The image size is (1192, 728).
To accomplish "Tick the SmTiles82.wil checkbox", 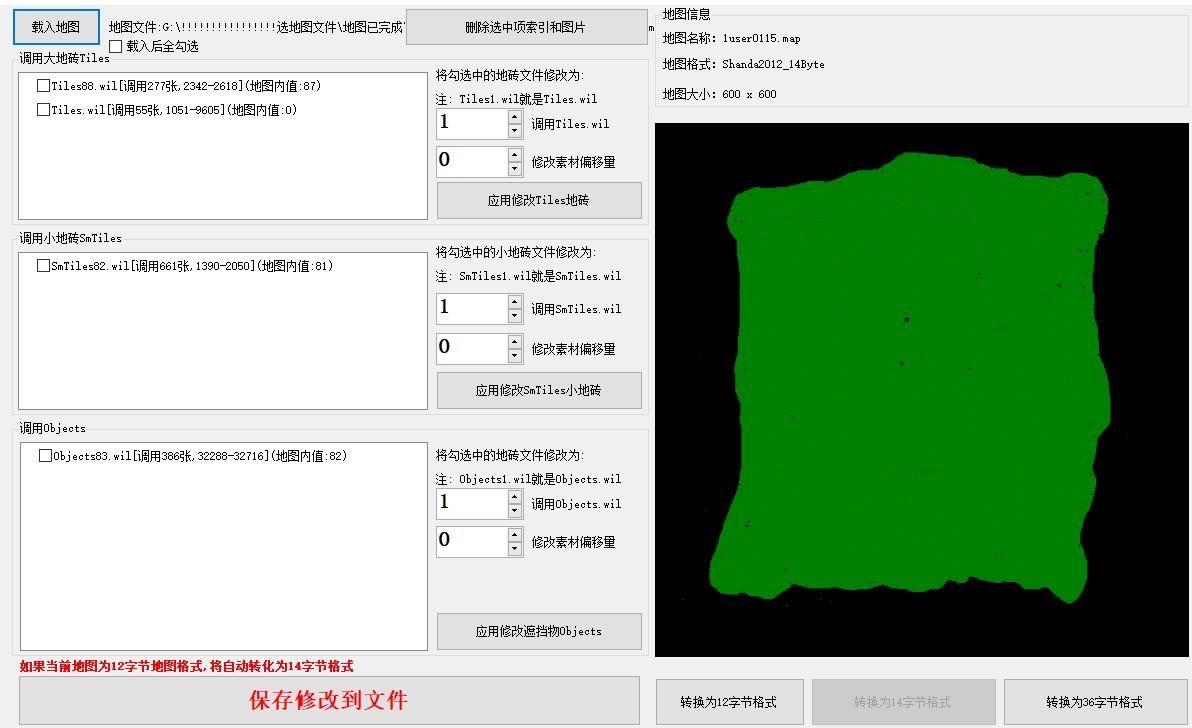I will click(43, 266).
